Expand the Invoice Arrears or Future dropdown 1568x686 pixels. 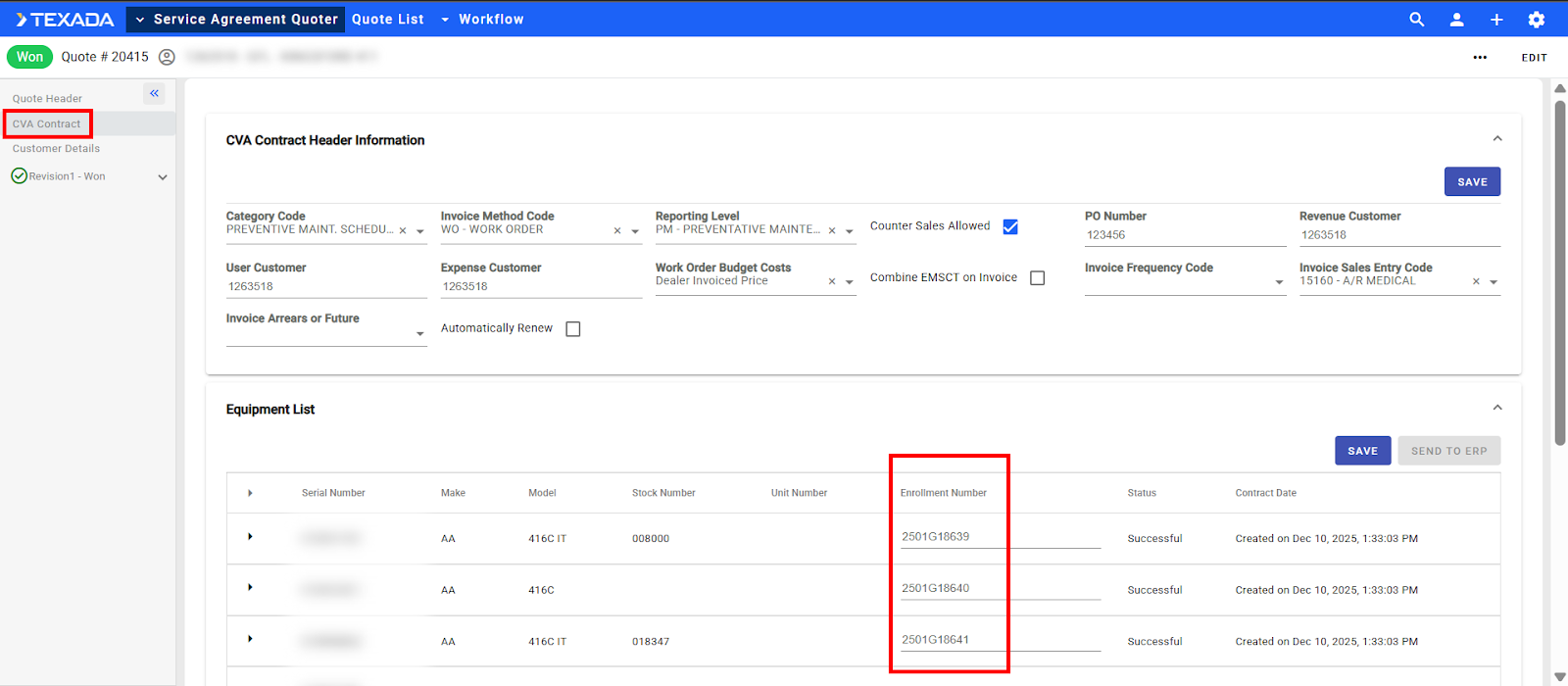click(x=420, y=334)
